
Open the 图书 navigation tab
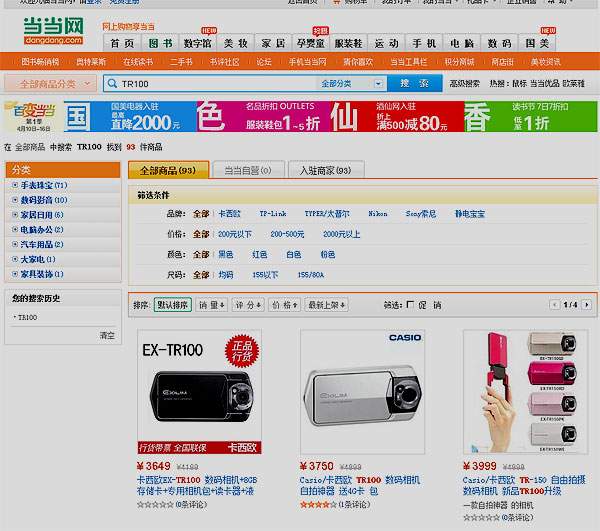(x=160, y=43)
